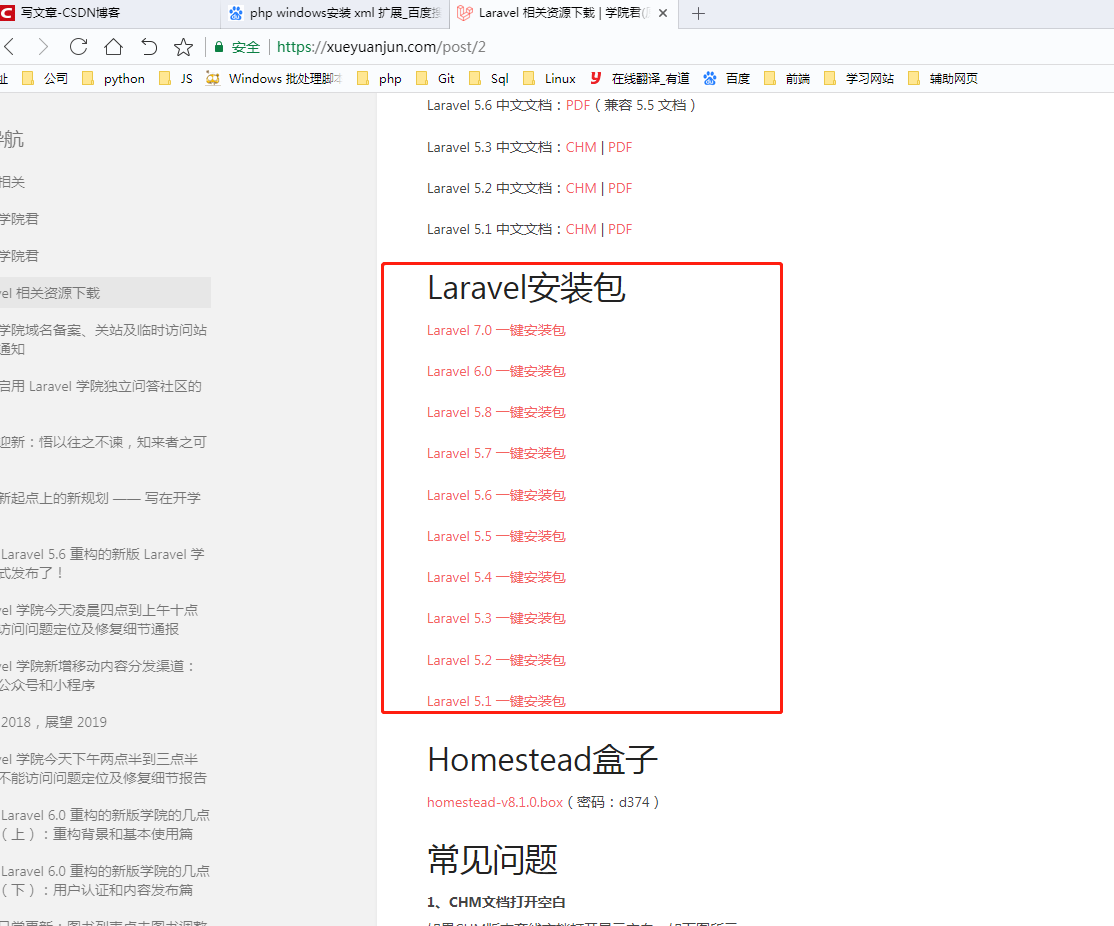This screenshot has height=926, width=1114.
Task: Open sidebar post 悟以往之不谏，知来者之可
Action: (x=104, y=442)
